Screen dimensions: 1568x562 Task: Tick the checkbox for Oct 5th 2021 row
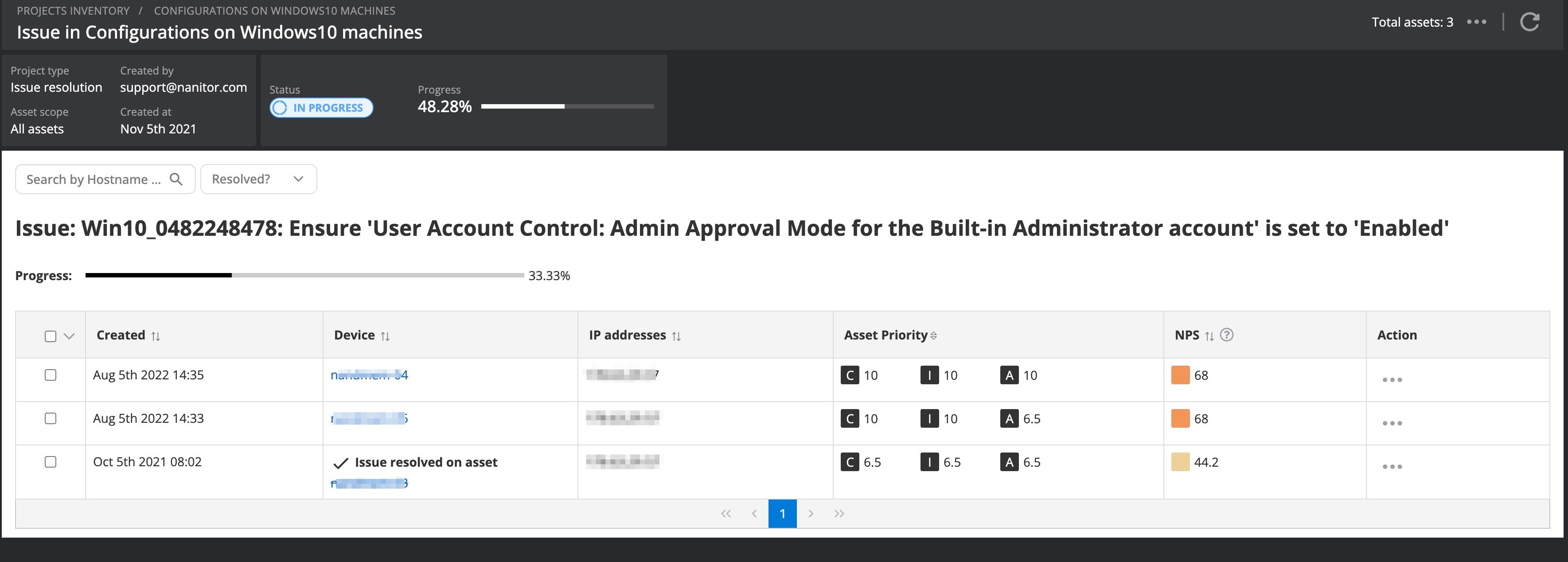[51, 462]
